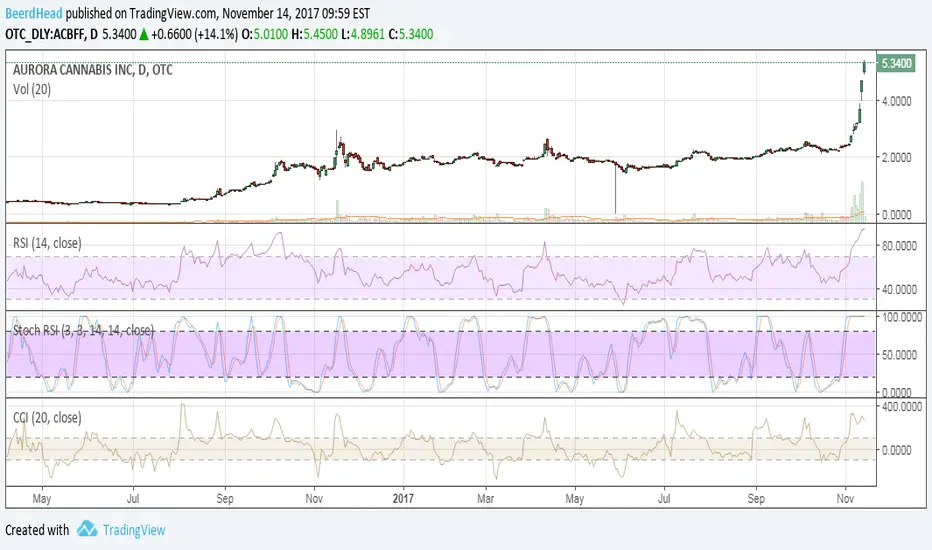This screenshot has height=550, width=932.
Task: Select the low price value 4.8961
Action: pos(367,34)
